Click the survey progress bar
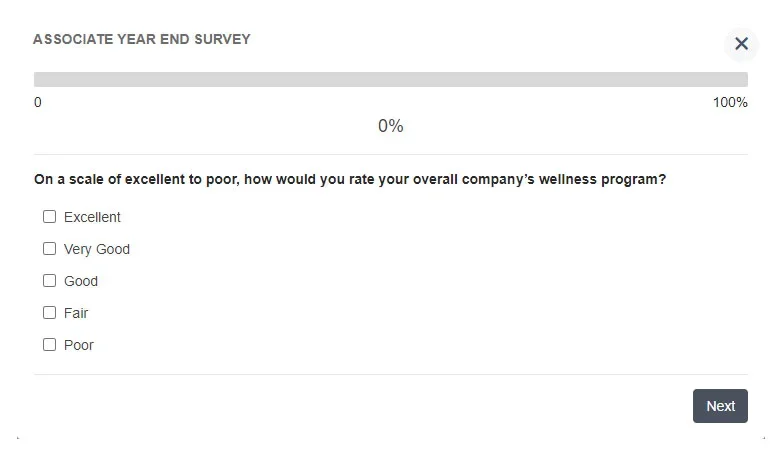This screenshot has height=460, width=782. coord(391,79)
